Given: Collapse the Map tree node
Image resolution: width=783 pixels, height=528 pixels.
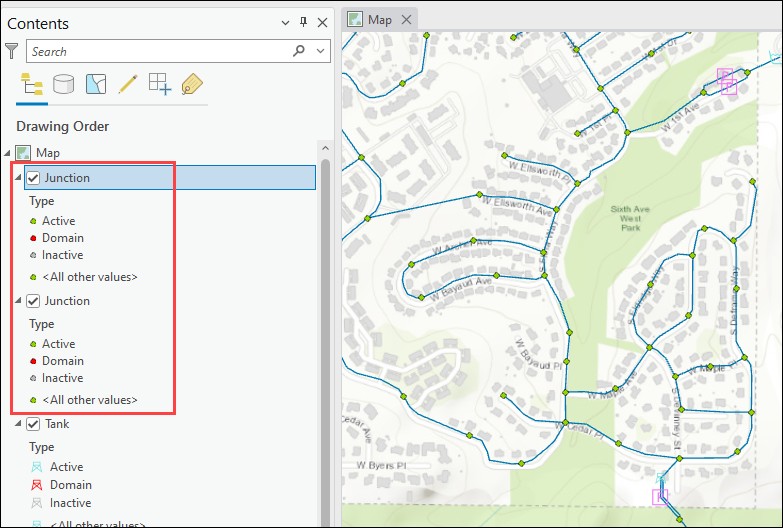Looking at the screenshot, I should click(x=7, y=152).
